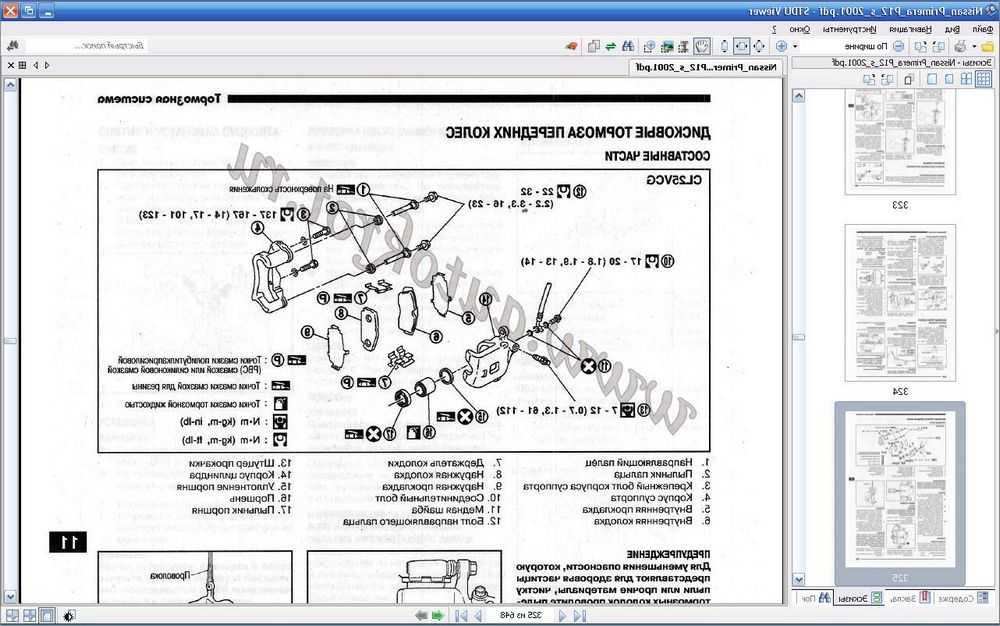Open the zoom level dropdown arrow
Screen dimensions: 1000x626
795,46
